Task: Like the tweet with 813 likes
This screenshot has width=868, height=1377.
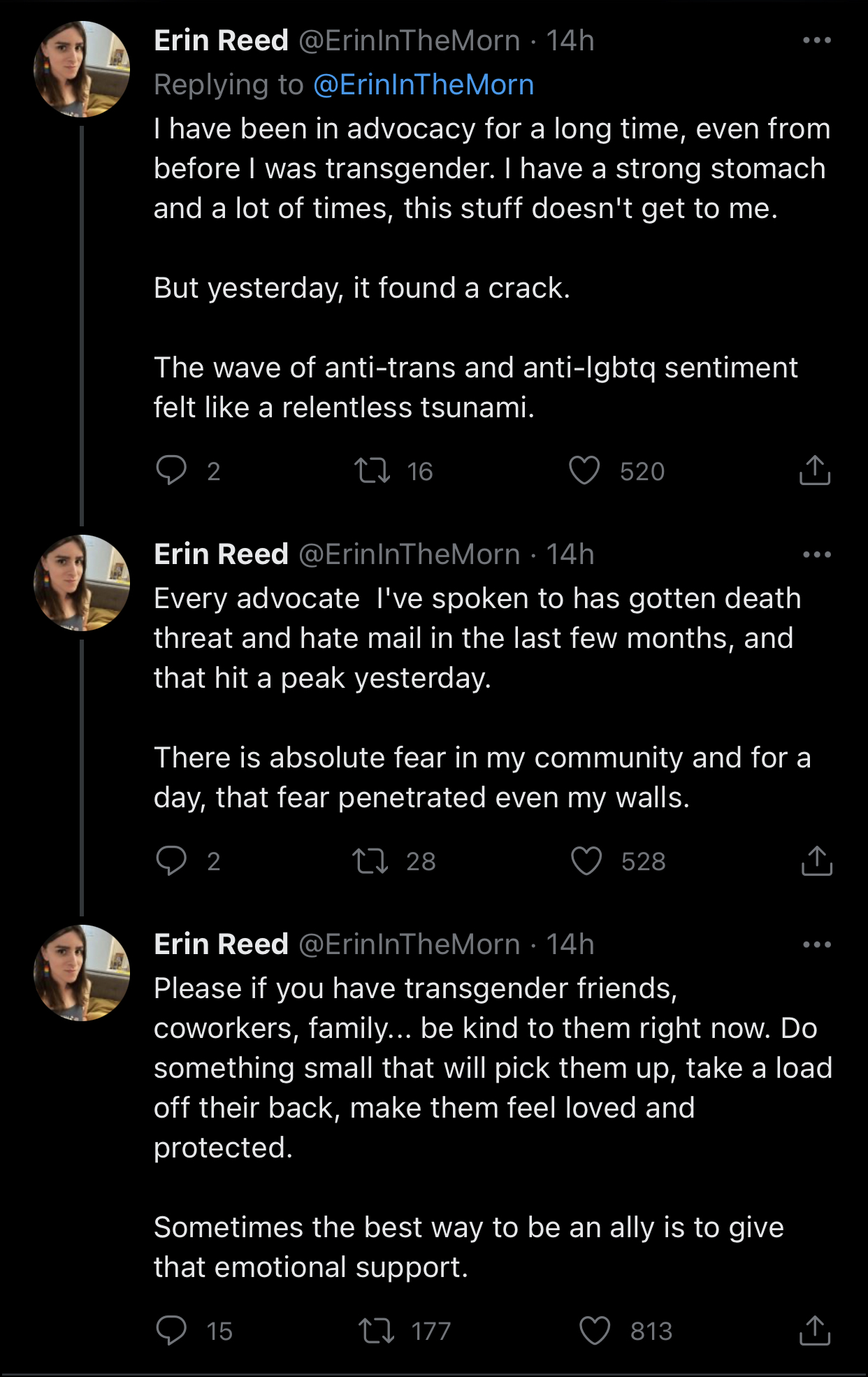Action: (x=595, y=1330)
